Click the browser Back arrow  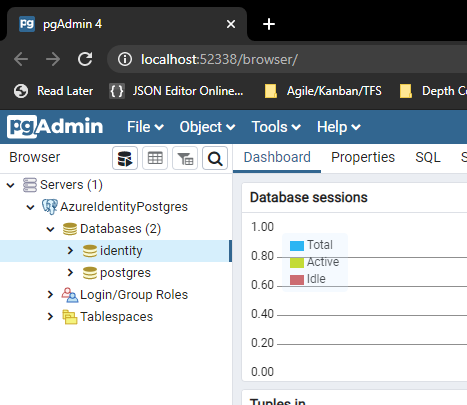(x=21, y=59)
